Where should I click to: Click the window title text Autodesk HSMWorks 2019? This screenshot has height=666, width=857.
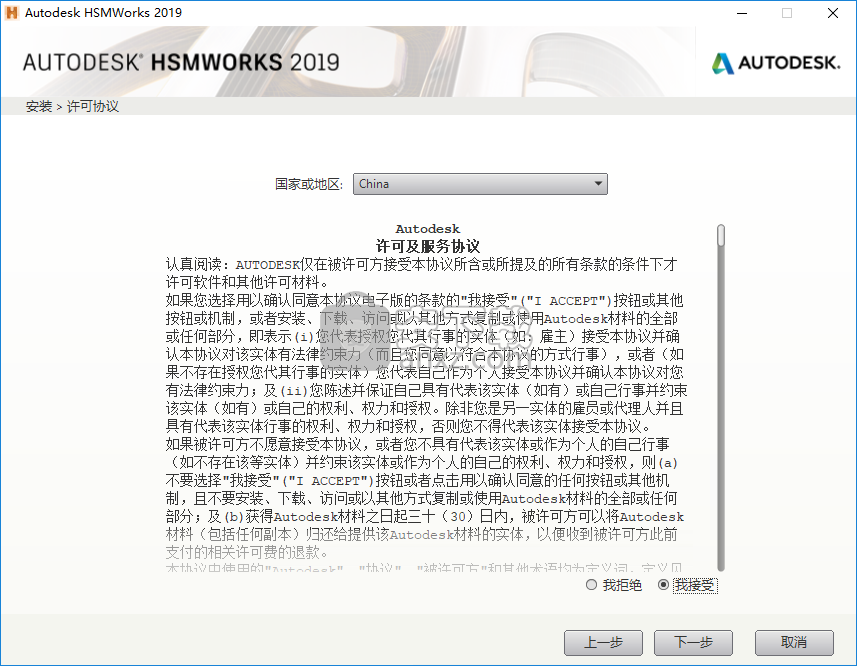click(104, 13)
